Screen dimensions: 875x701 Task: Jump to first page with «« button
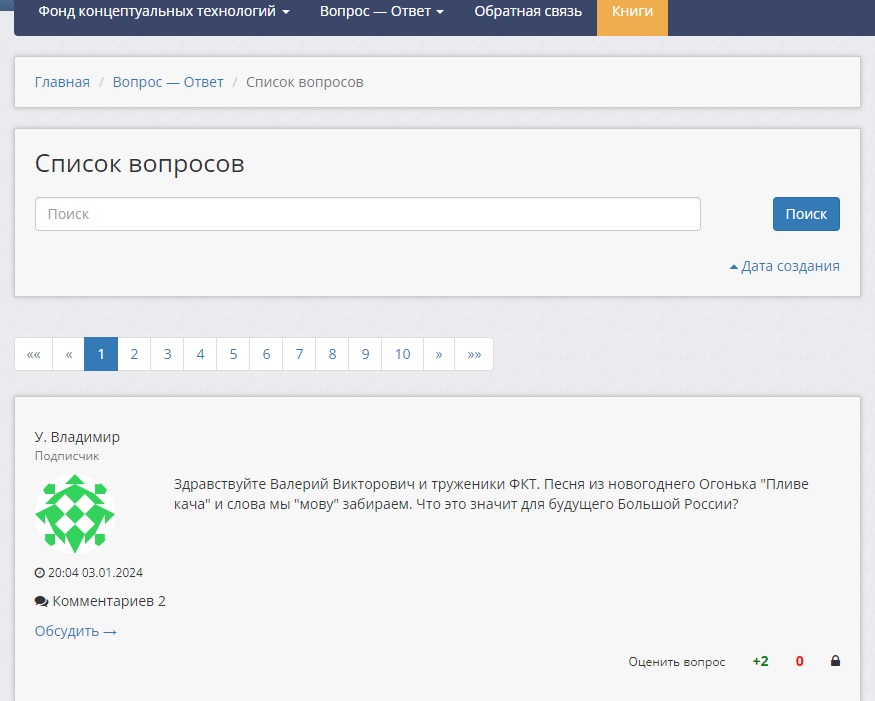(x=33, y=354)
